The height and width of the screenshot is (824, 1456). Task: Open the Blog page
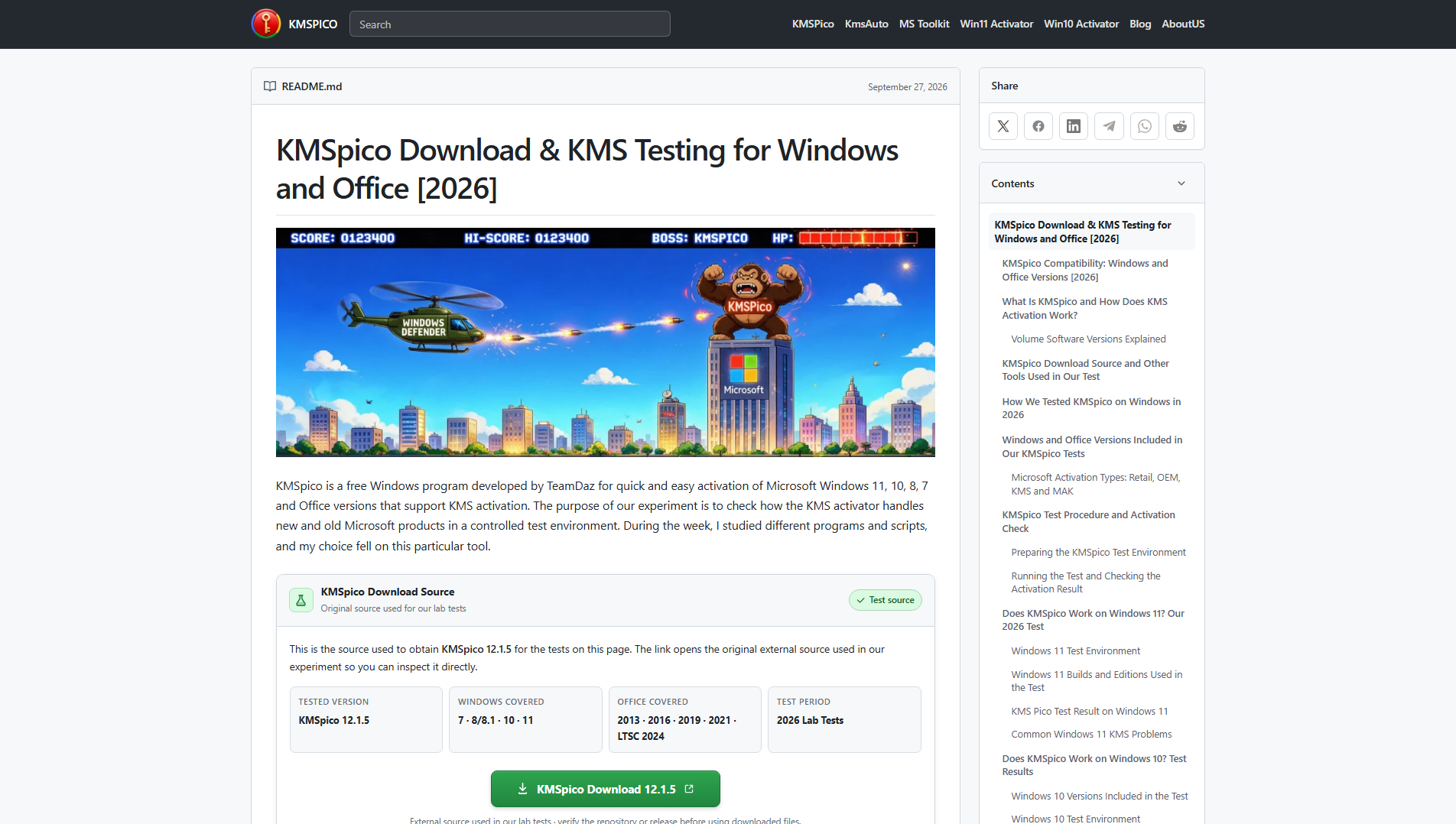pyautogui.click(x=1140, y=24)
